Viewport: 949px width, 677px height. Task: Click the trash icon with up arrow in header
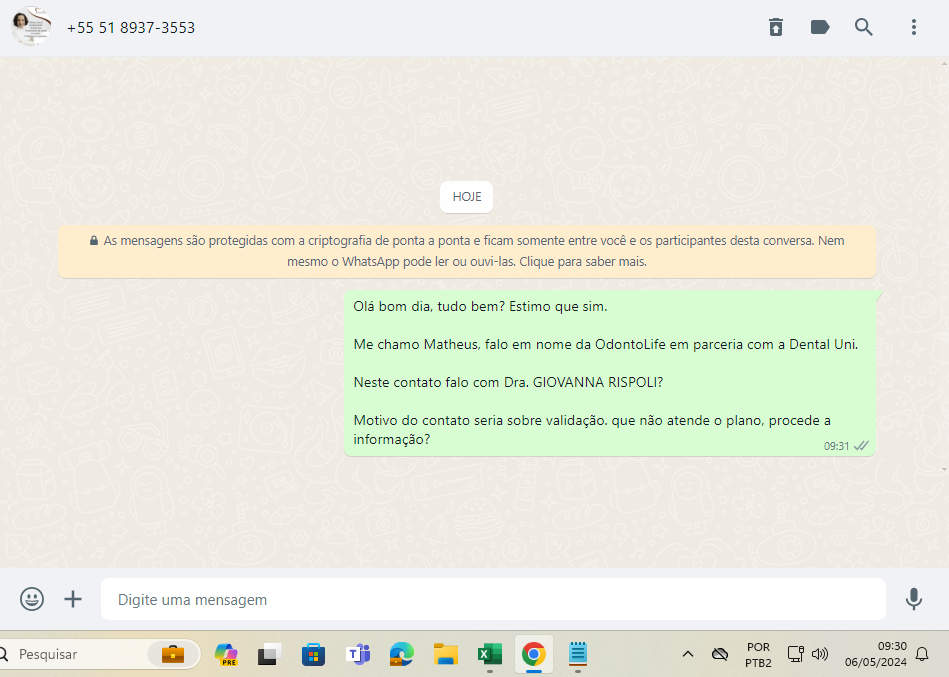click(776, 27)
